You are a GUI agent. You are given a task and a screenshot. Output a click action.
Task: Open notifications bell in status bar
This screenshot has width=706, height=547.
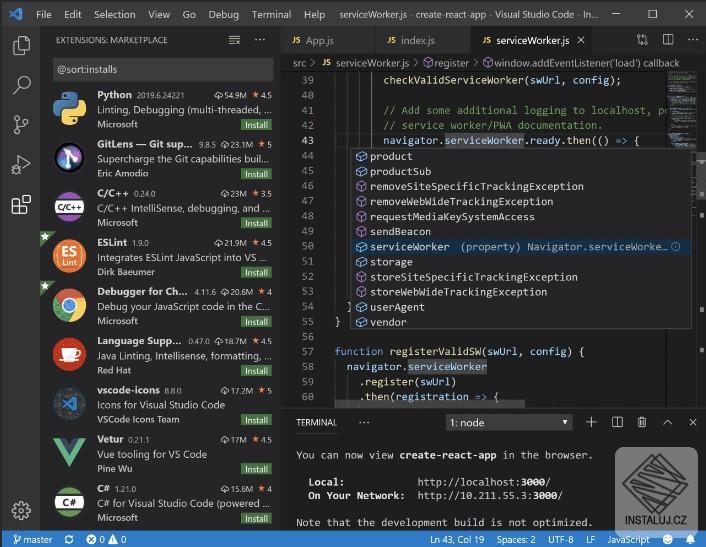(x=690, y=539)
